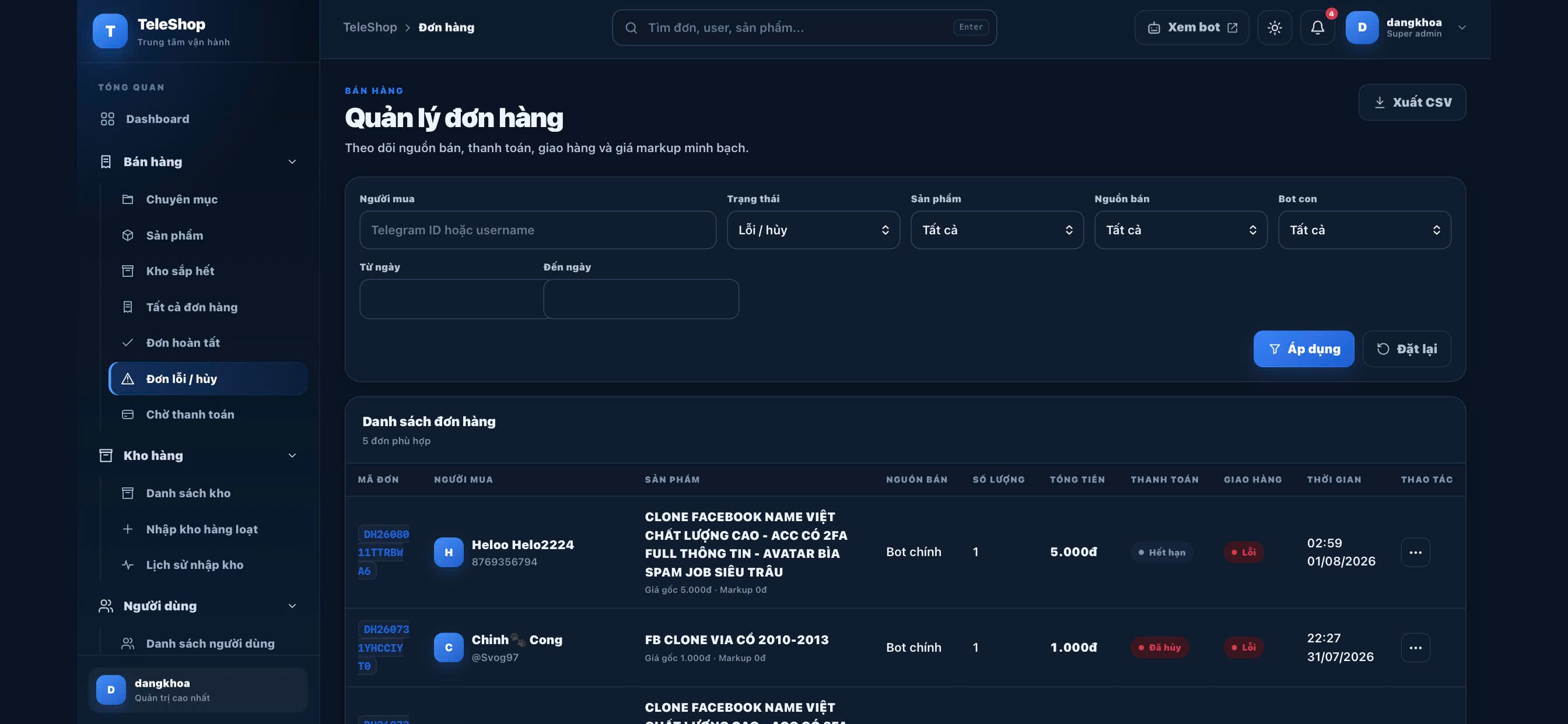Open actions menu for 22:27 31/07/2026 order
Image resolution: width=1568 pixels, height=724 pixels.
(1415, 647)
